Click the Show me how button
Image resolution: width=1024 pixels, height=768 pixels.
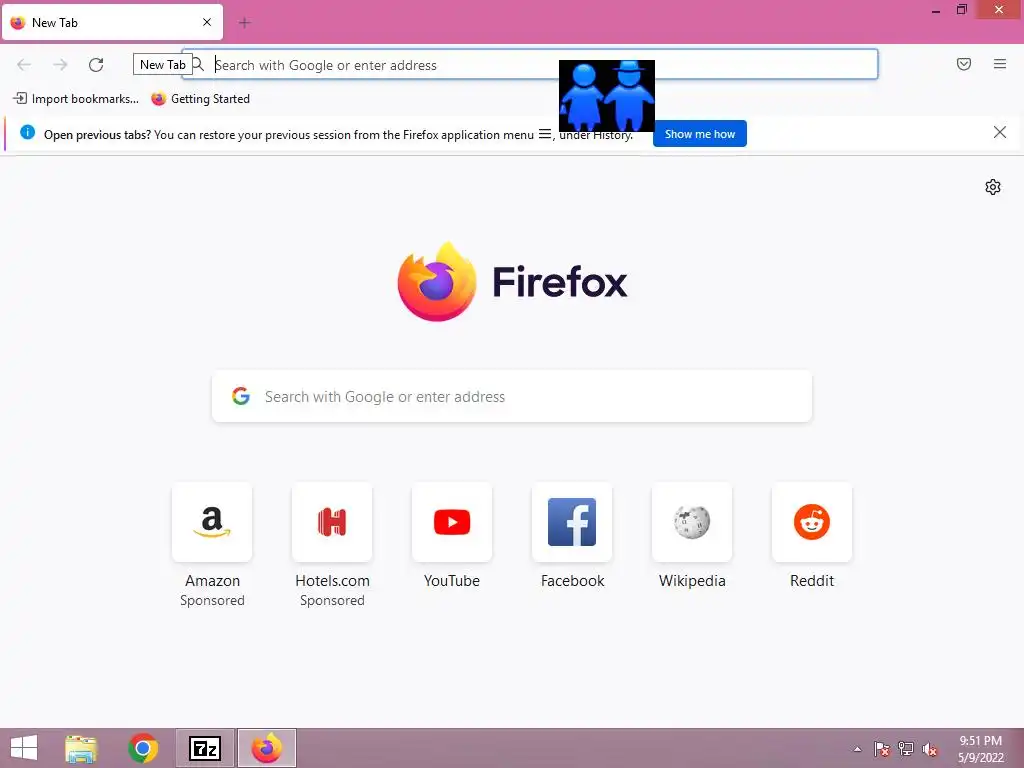[x=699, y=134]
